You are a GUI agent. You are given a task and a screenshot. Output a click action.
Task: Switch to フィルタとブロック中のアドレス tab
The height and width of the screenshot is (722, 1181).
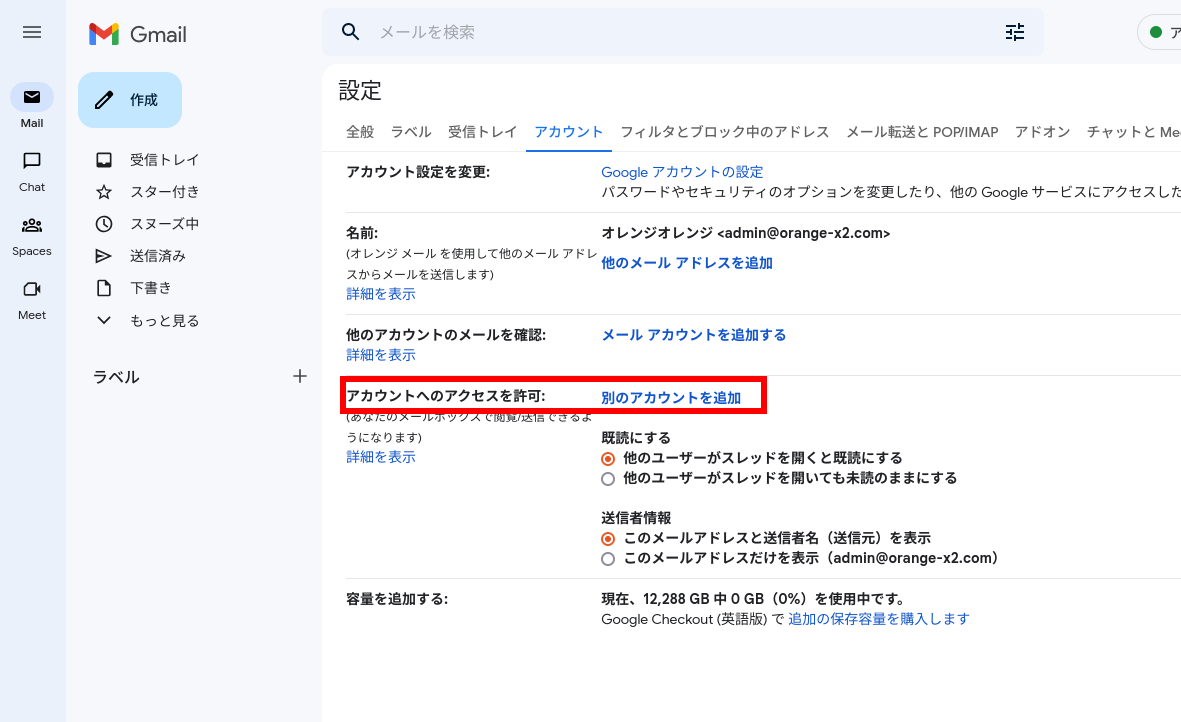pos(724,132)
